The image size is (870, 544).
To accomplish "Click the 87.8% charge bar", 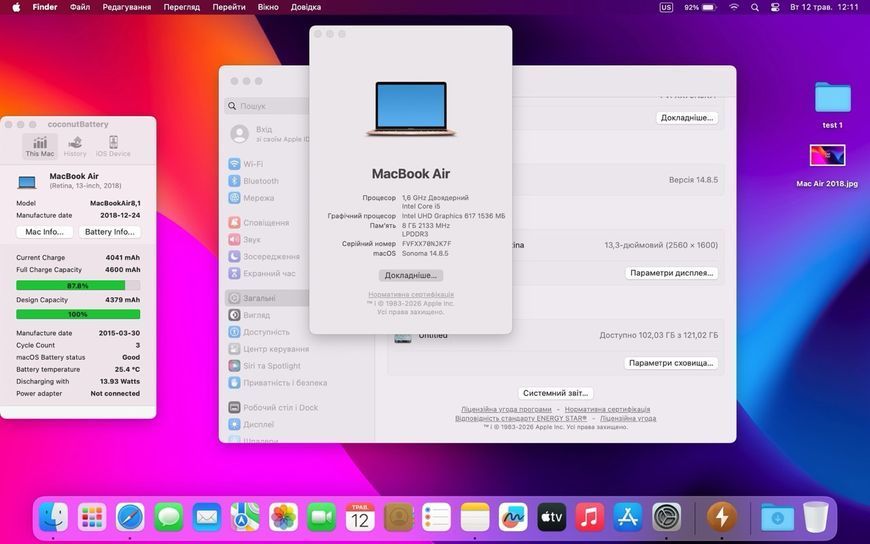I will (x=78, y=285).
